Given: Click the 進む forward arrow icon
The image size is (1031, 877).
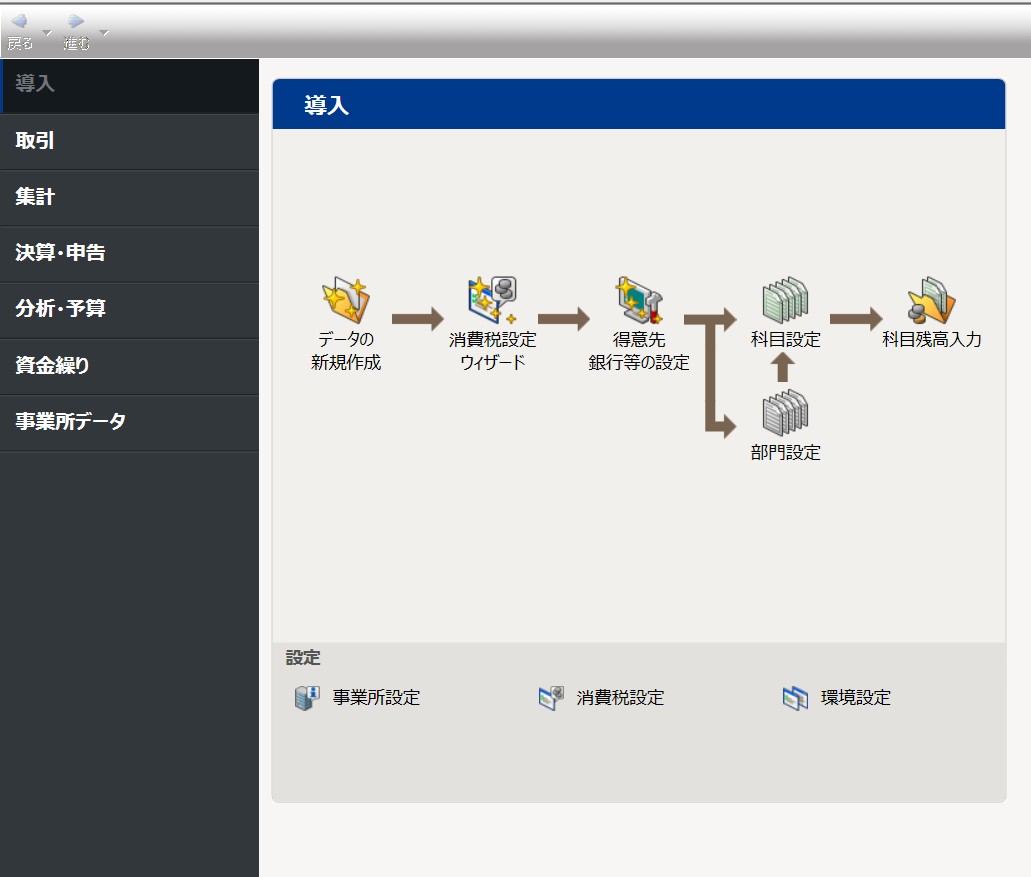Looking at the screenshot, I should (76, 22).
